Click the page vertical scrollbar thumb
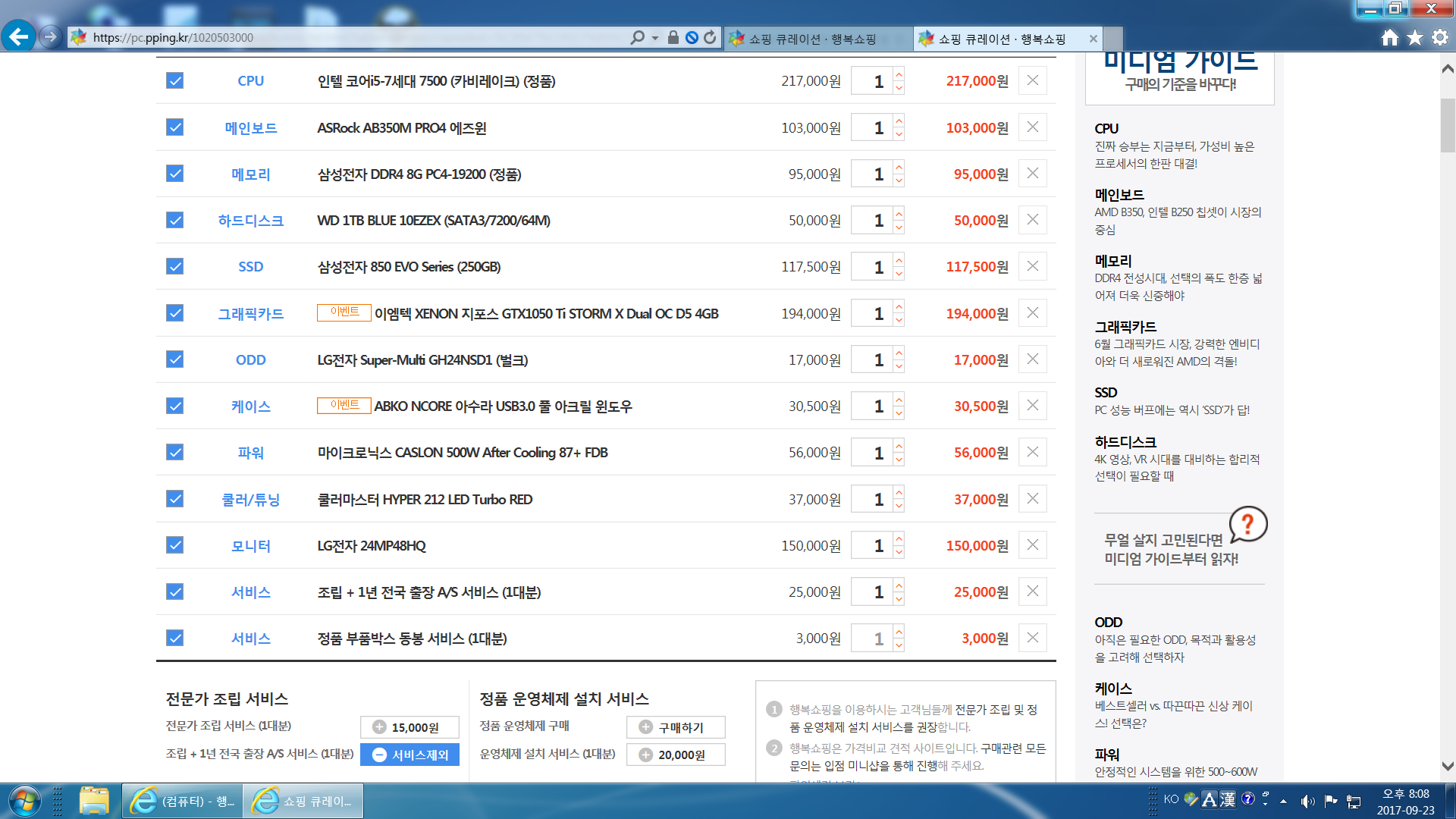1456x819 pixels. click(x=1448, y=125)
